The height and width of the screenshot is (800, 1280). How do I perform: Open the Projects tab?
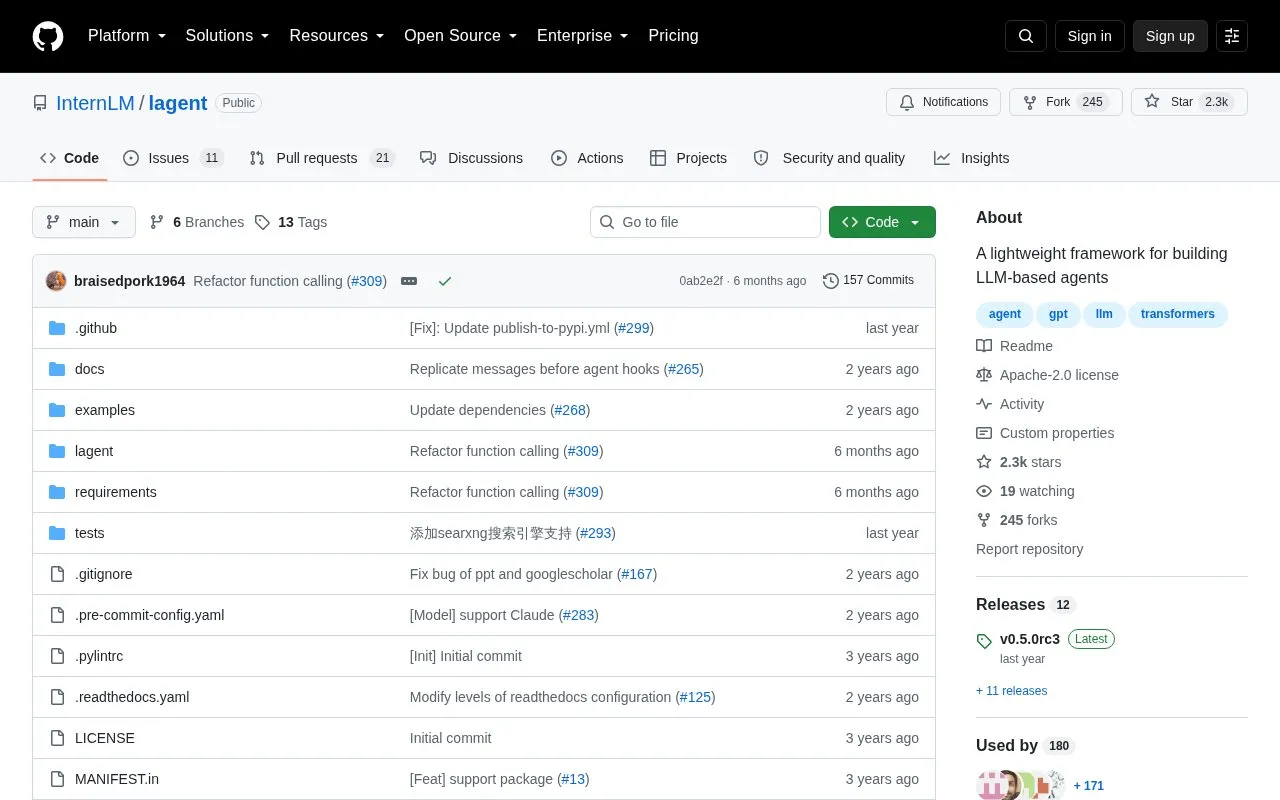click(x=688, y=158)
